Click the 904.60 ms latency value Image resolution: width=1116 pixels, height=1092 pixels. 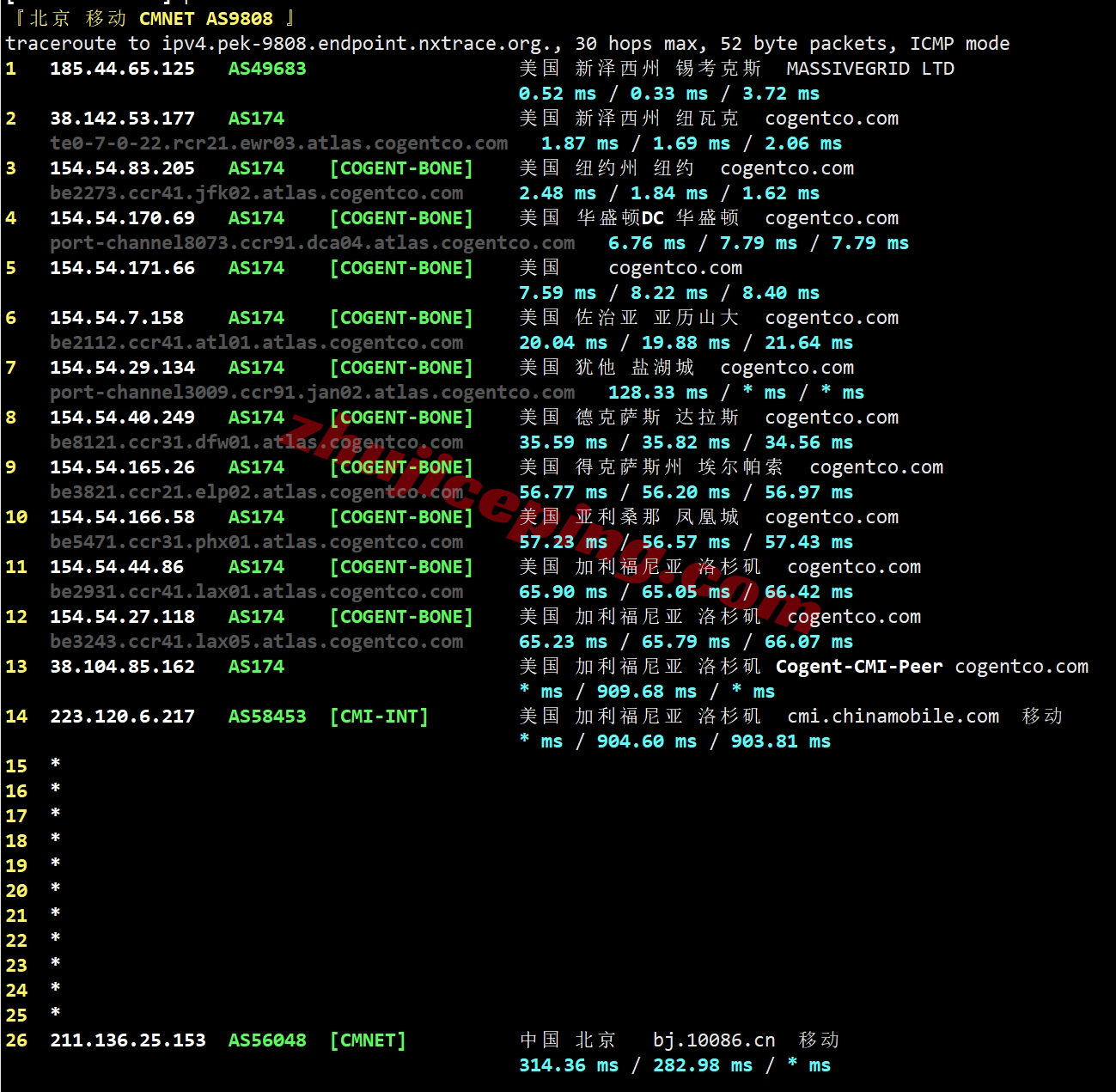[x=647, y=741]
